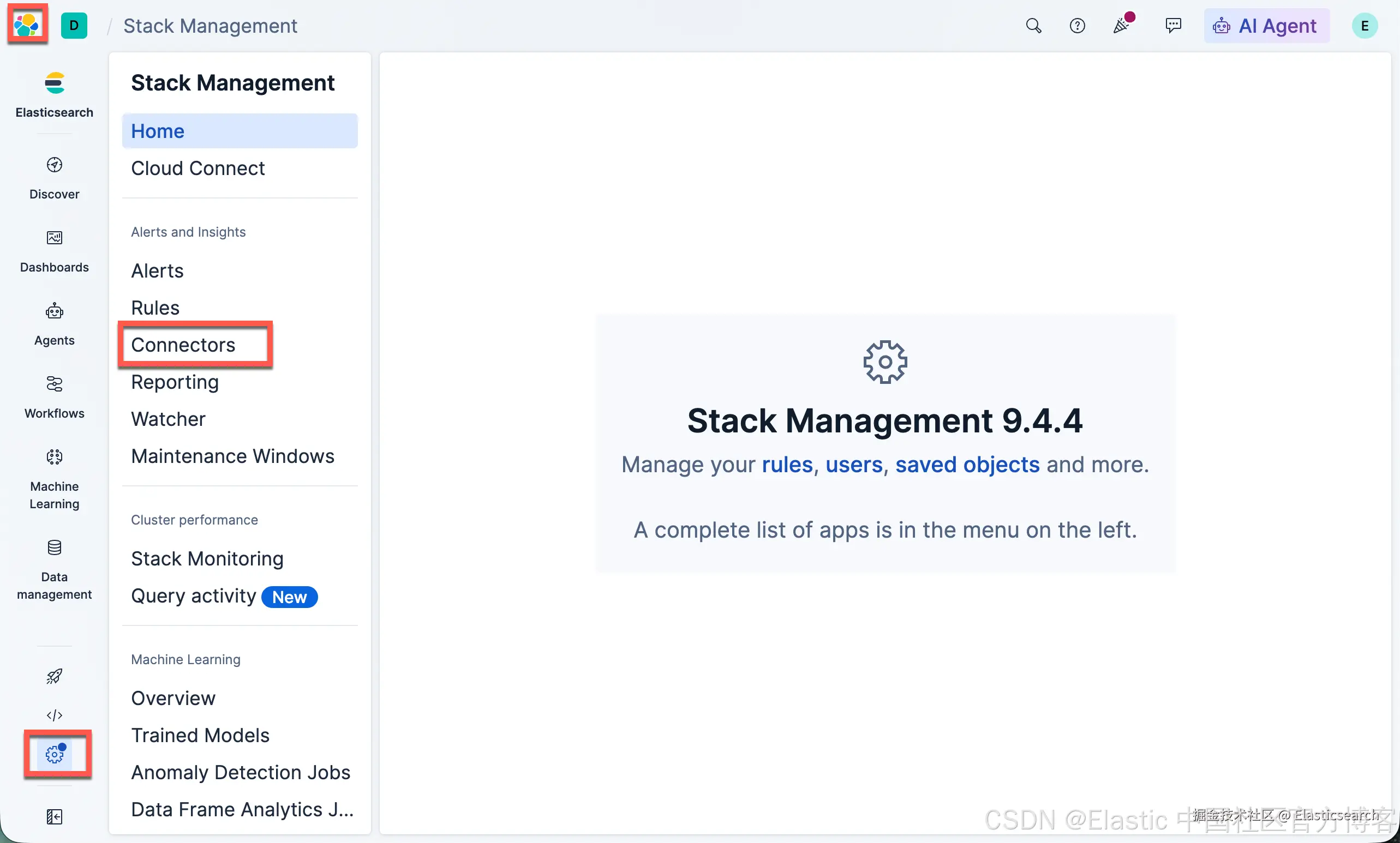Open Data Frame Analytics Jobs
The height and width of the screenshot is (843, 1400).
[243, 810]
